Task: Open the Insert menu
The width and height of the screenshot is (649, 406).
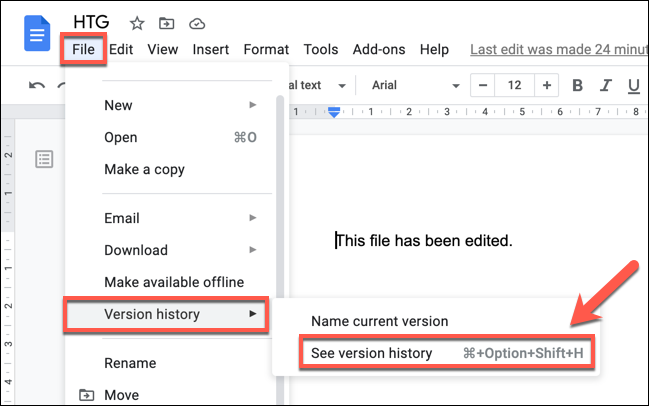Action: [x=210, y=49]
